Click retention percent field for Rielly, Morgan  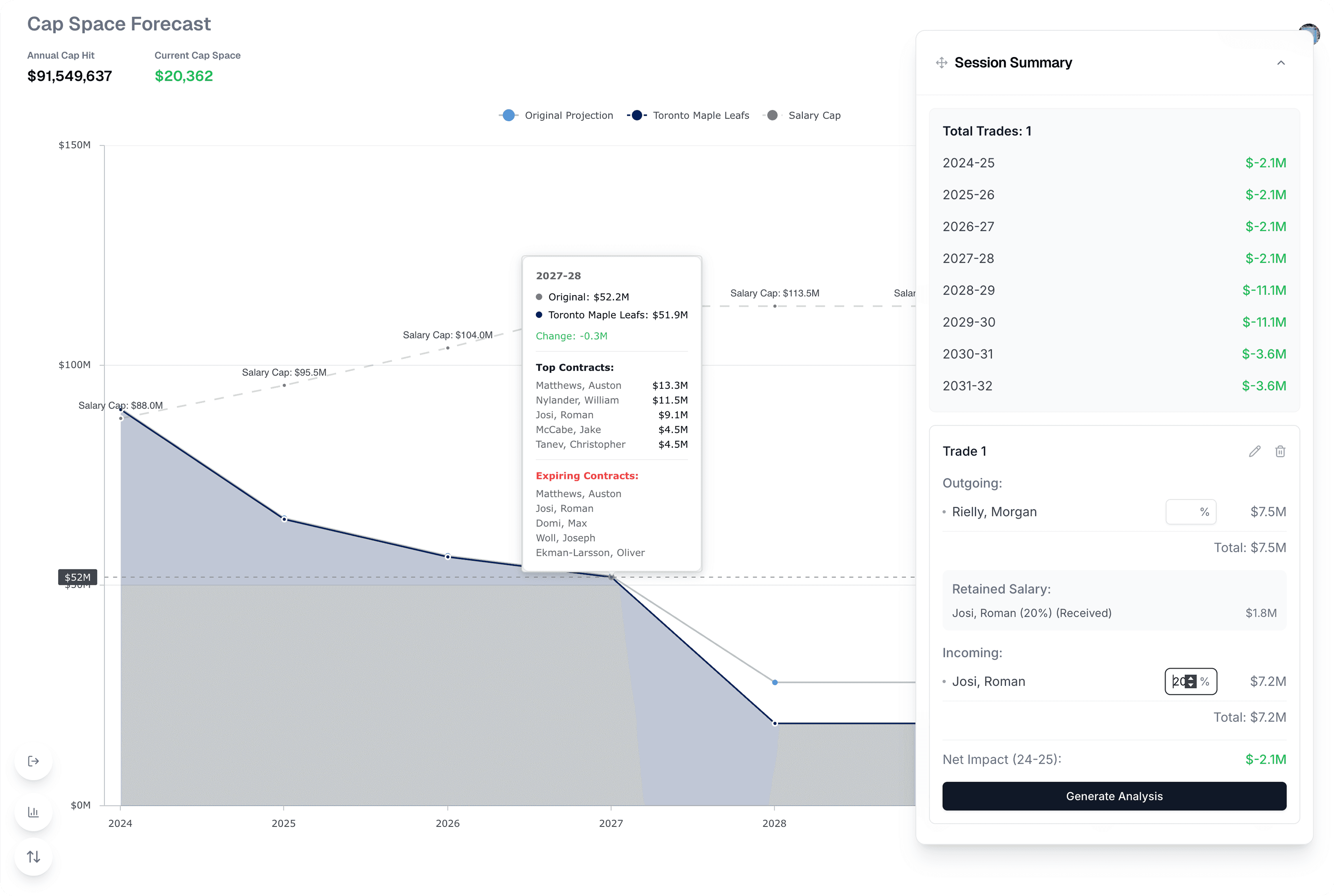pos(1191,512)
